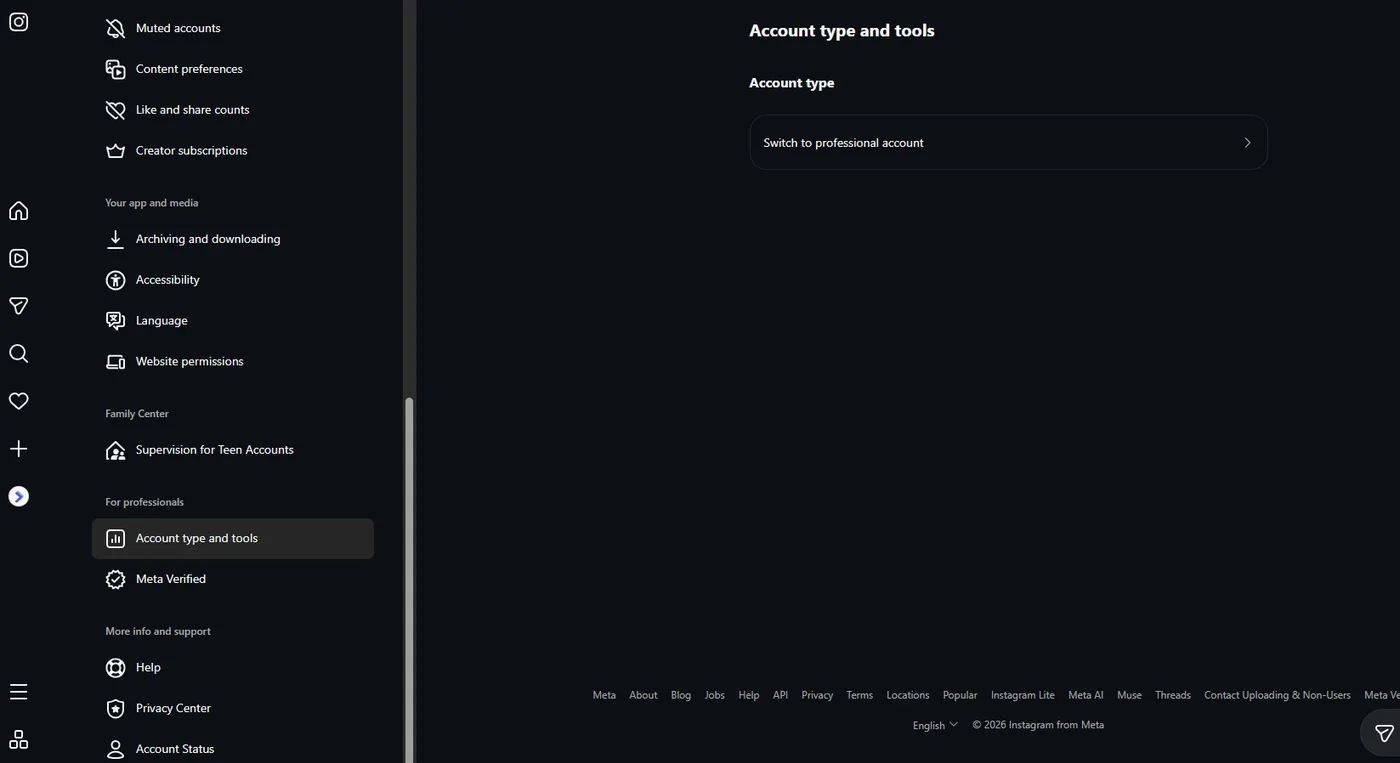
Task: Open Reels from the left rail
Action: [x=19, y=258]
